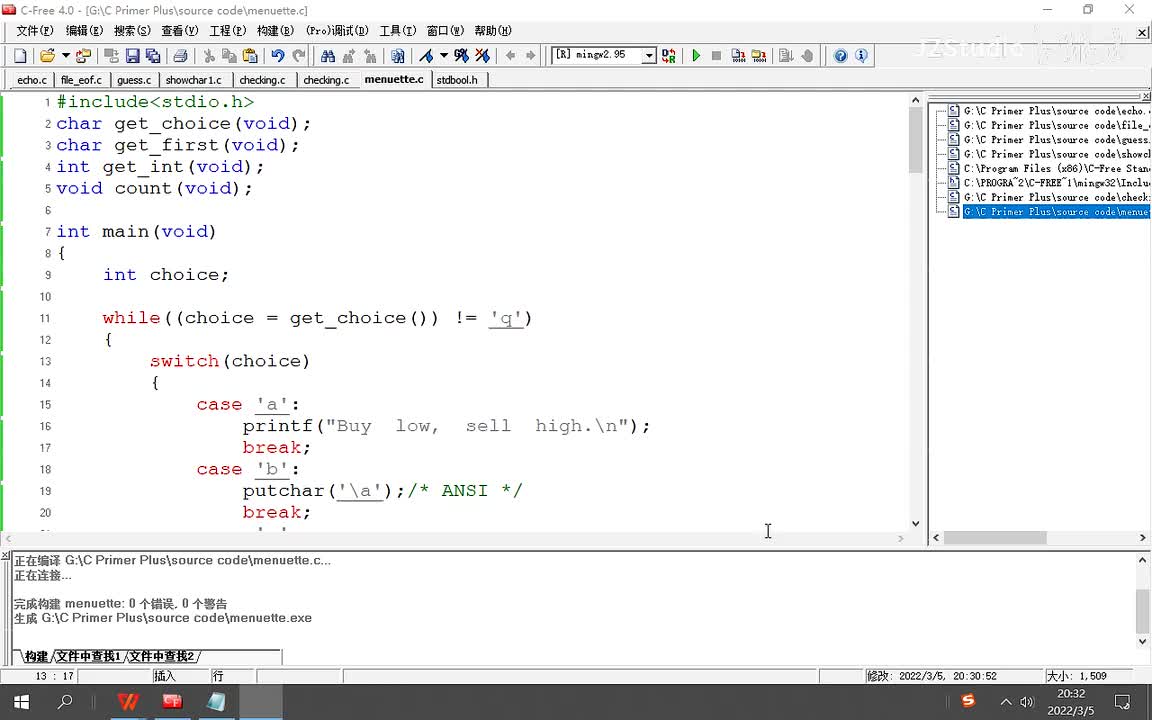Open the 工具(T) menu
Viewport: 1152px width, 720px height.
[397, 31]
